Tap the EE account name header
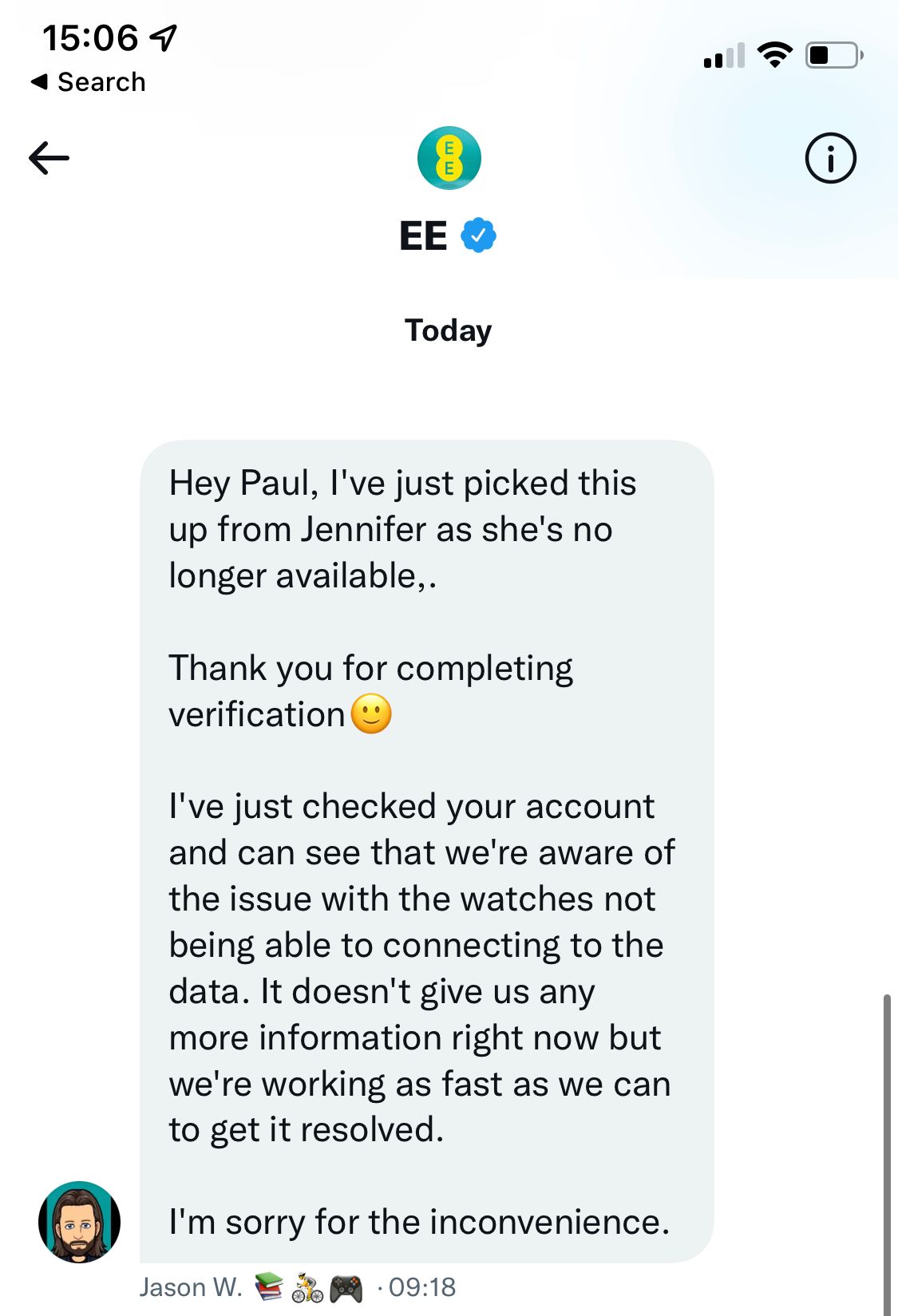 (423, 235)
